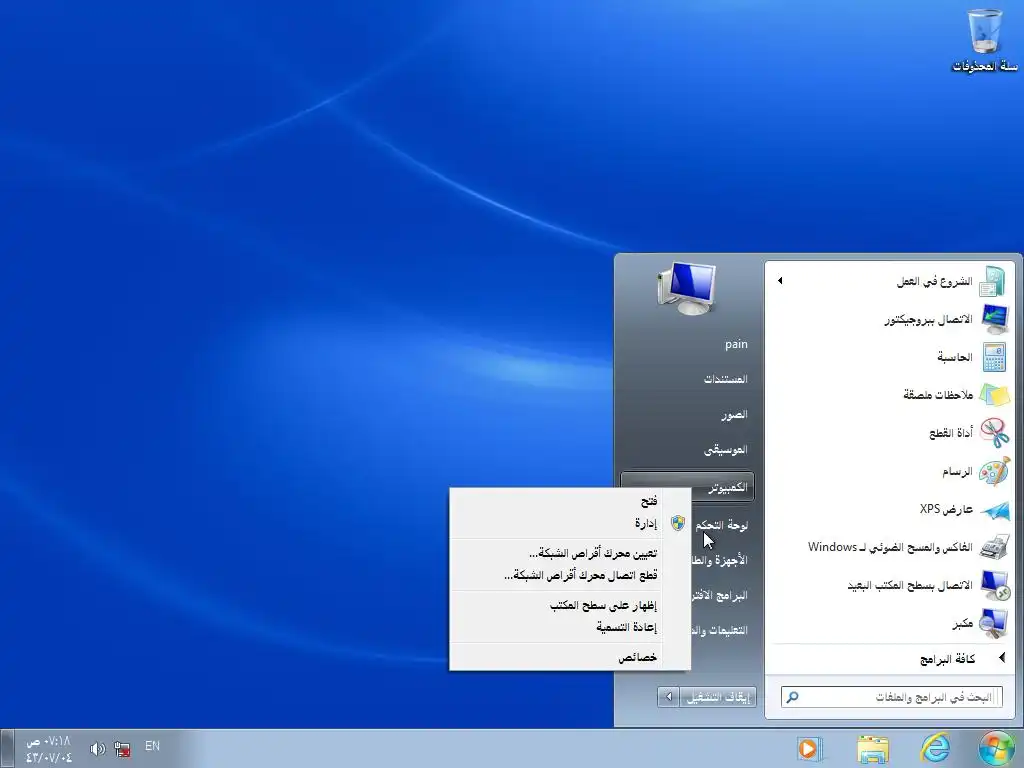1024x768 pixels.
Task: Click الرسام (Paint) label
Action: pos(957,471)
